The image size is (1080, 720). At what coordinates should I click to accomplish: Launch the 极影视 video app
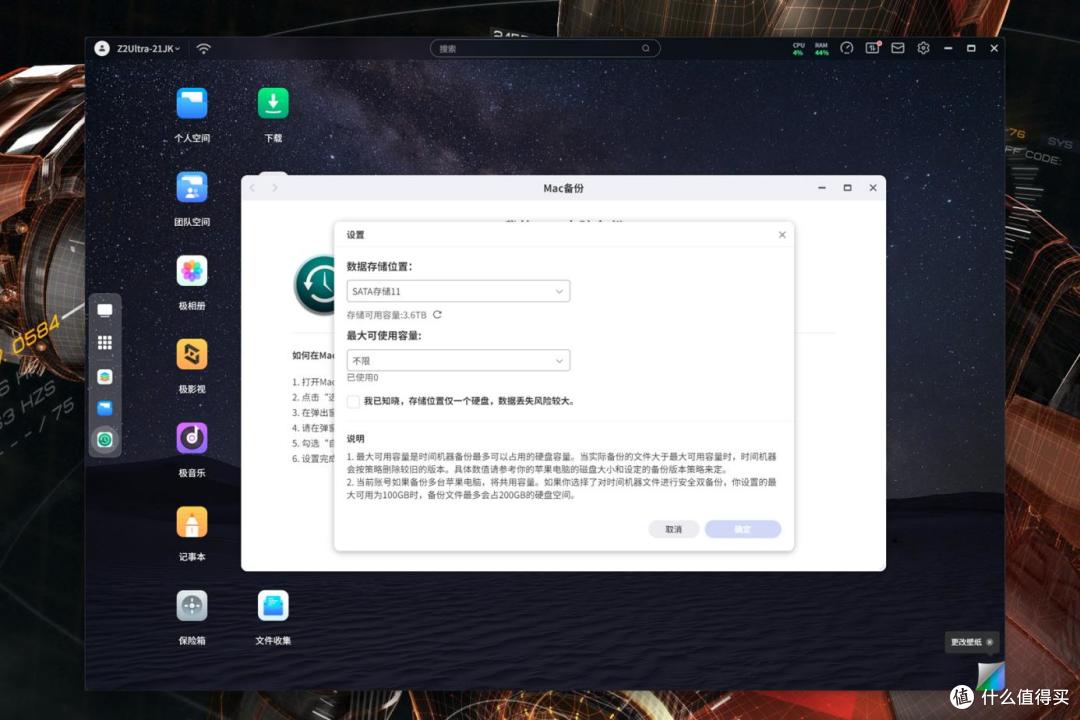click(x=191, y=355)
